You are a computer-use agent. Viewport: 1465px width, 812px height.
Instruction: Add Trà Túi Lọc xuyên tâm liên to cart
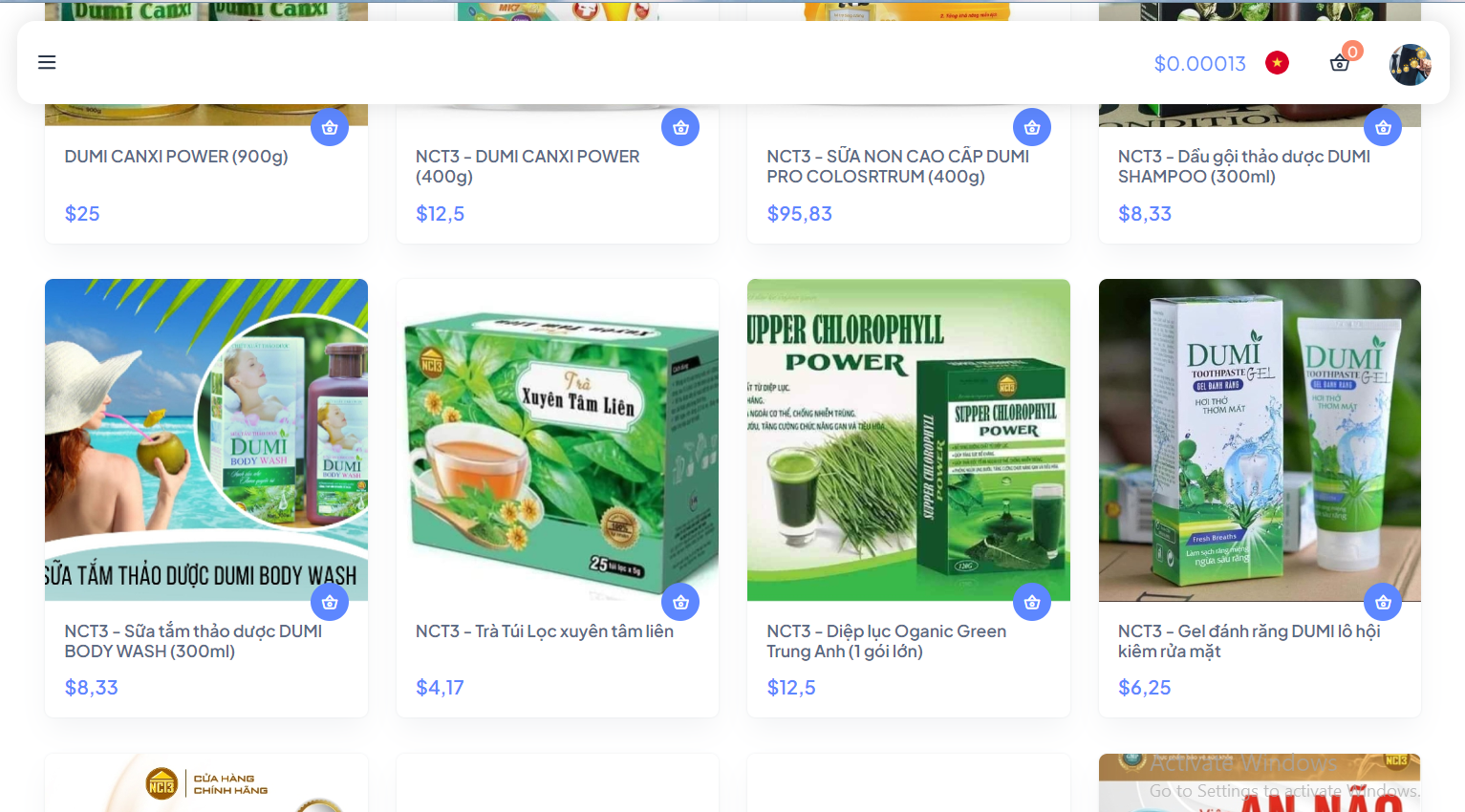coord(680,602)
